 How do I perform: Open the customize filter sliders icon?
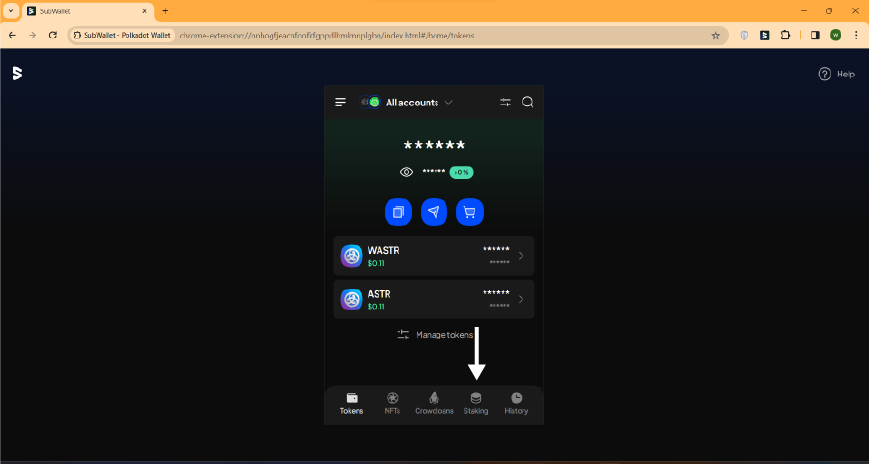click(505, 102)
